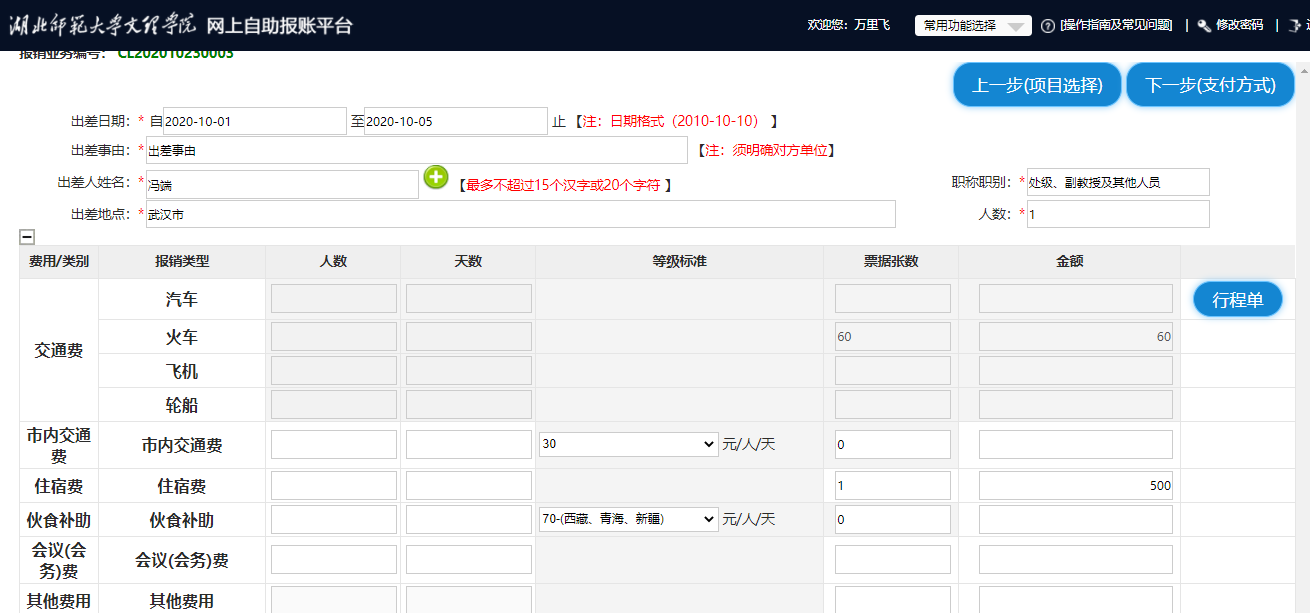Open 操作指南及常见问题 link
This screenshot has height=613, width=1310.
point(1116,26)
